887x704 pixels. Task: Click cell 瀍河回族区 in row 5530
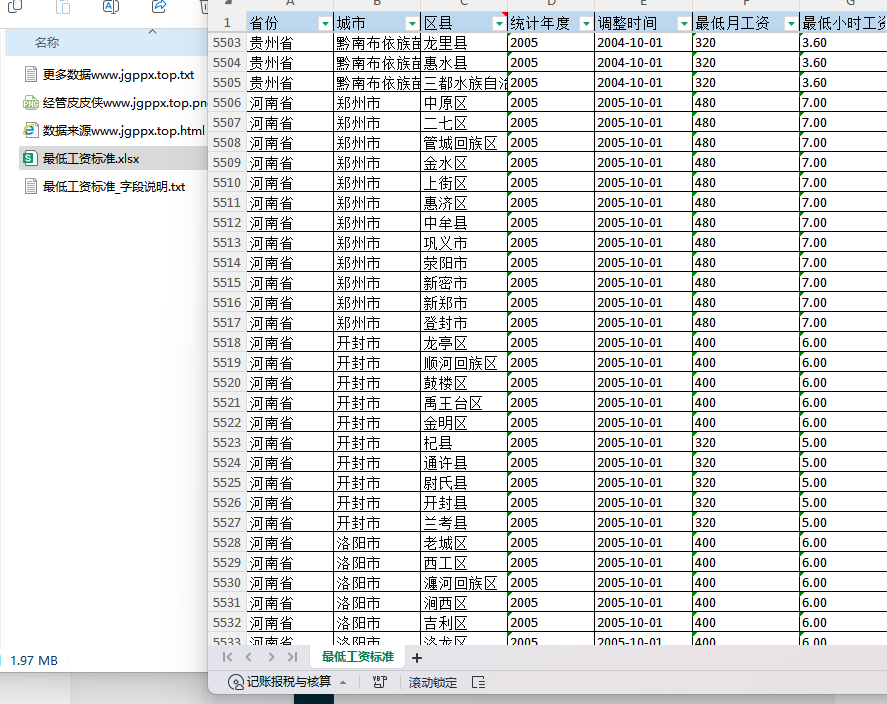pos(464,583)
